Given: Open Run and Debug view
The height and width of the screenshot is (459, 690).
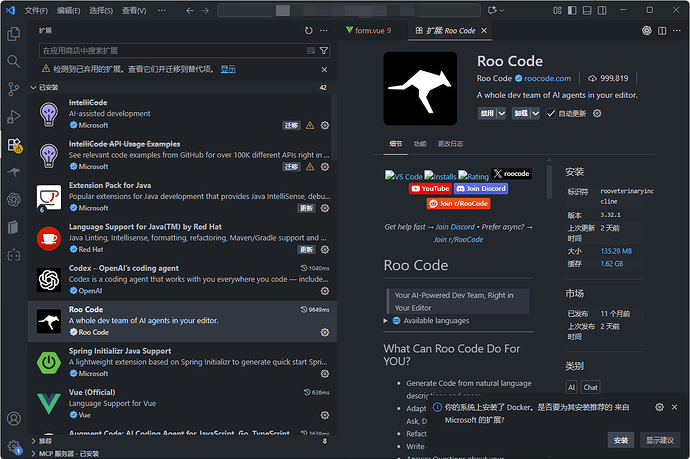Looking at the screenshot, I should coord(14,117).
